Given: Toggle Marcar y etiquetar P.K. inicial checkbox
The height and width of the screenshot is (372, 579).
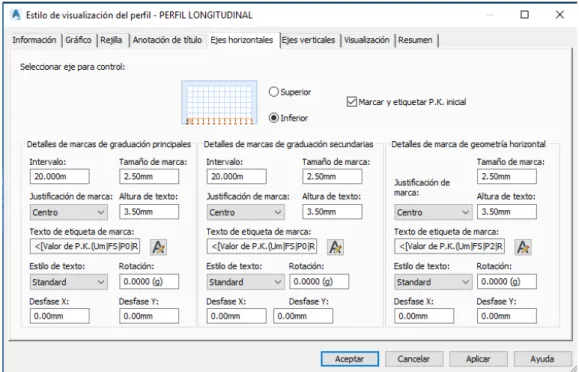Looking at the screenshot, I should pos(352,102).
